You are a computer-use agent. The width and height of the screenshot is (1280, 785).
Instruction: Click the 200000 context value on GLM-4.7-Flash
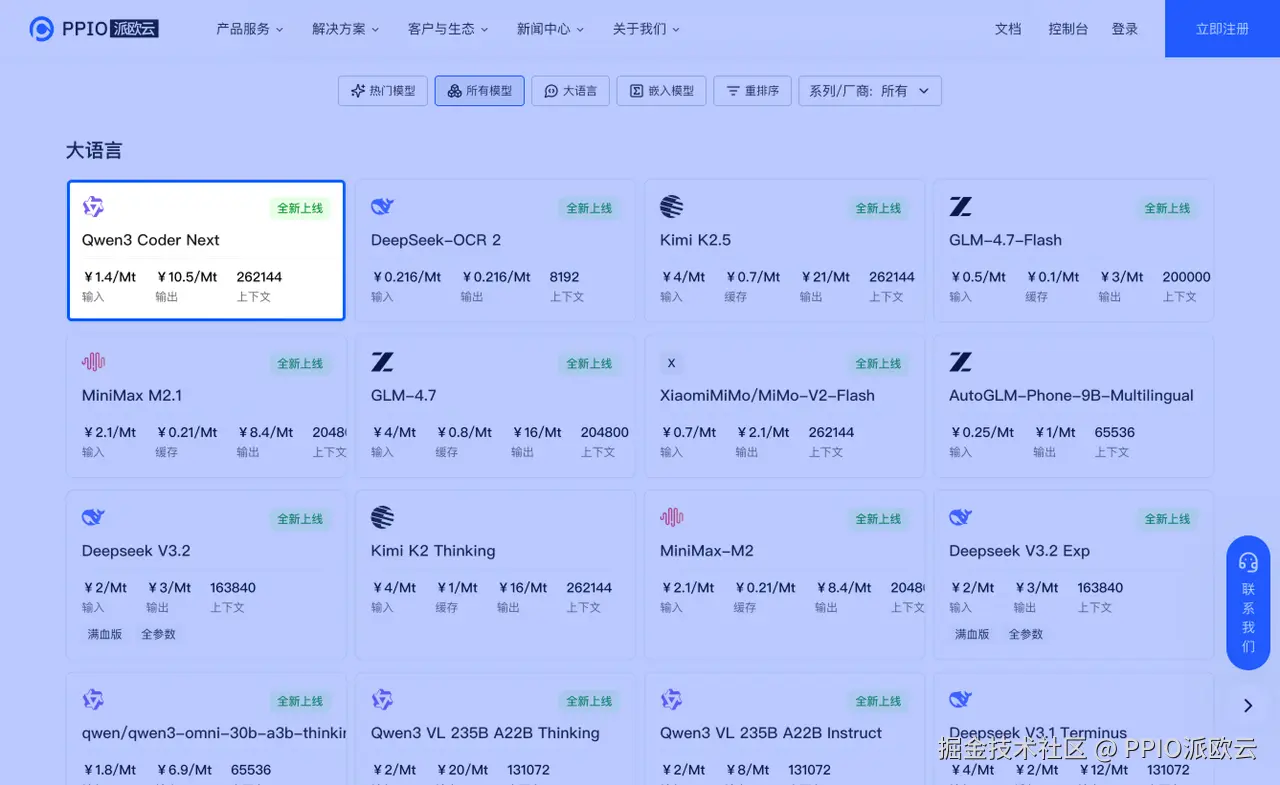1187,277
